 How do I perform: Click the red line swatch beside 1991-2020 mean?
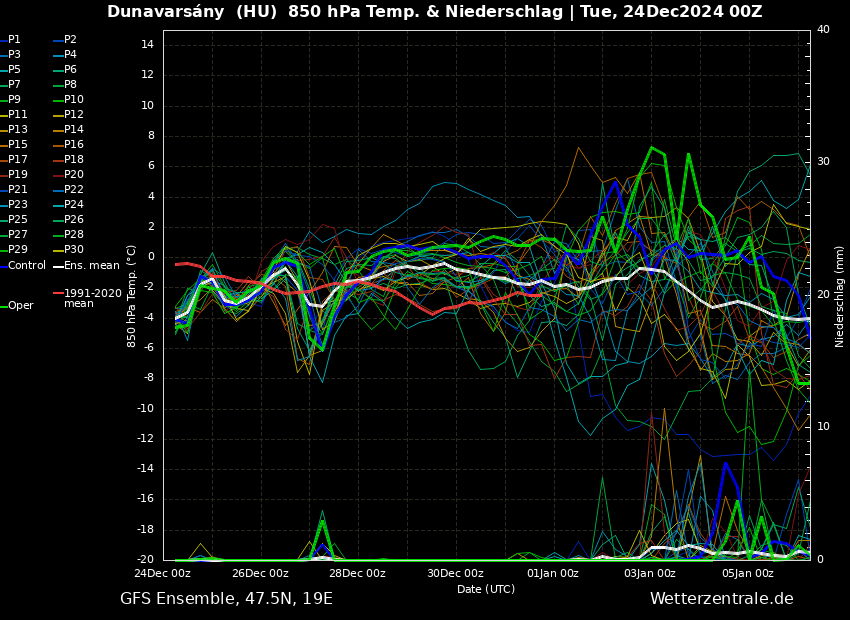coord(58,294)
